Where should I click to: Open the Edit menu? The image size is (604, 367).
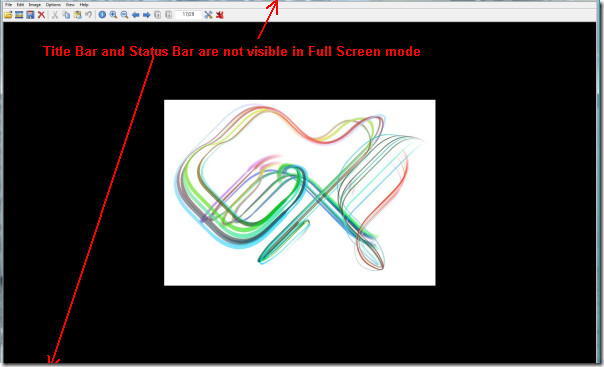[x=20, y=5]
